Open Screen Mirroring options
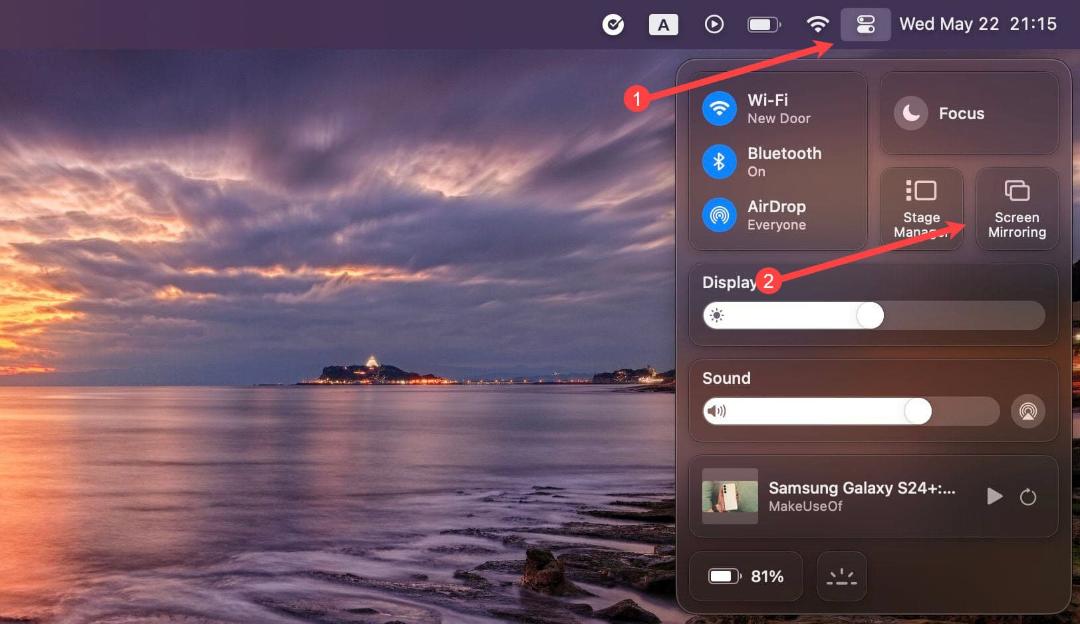The width and height of the screenshot is (1080, 624). (1017, 209)
